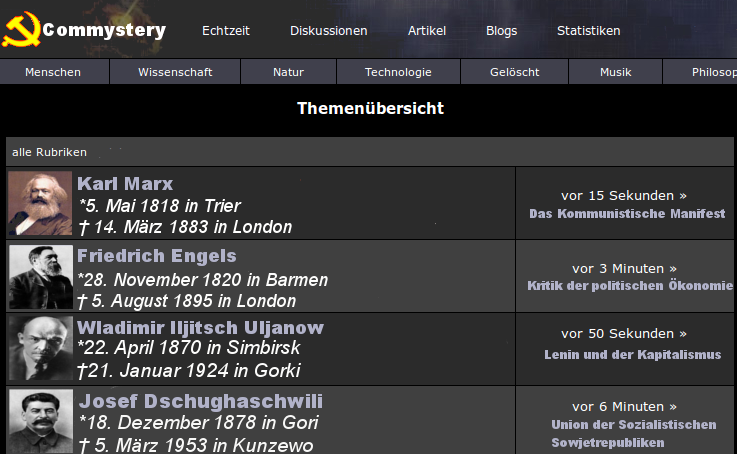Expand the alle Rubriken filter bar
The height and width of the screenshot is (454, 737).
[369, 152]
